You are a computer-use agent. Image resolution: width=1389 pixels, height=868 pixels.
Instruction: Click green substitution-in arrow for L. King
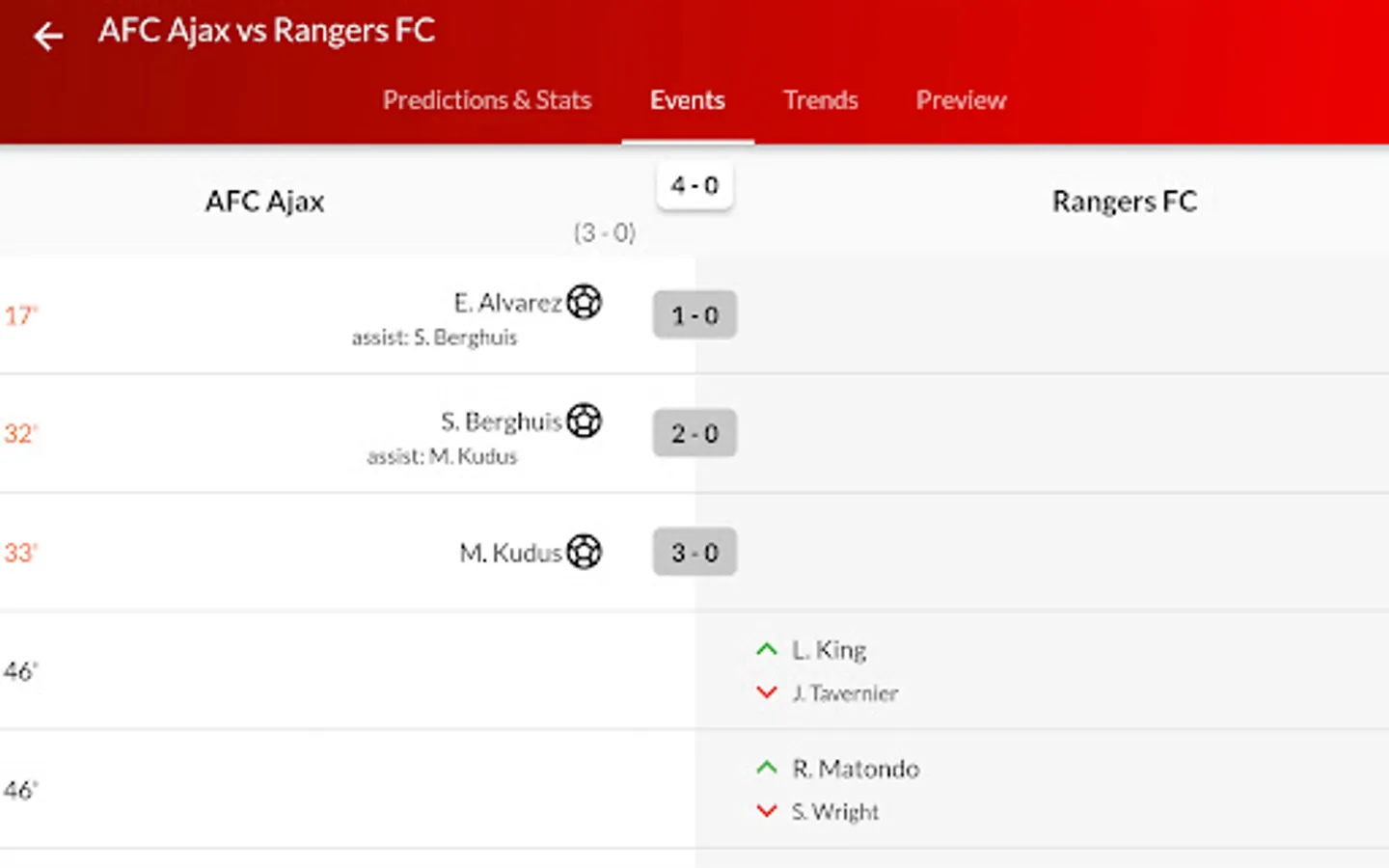point(767,650)
